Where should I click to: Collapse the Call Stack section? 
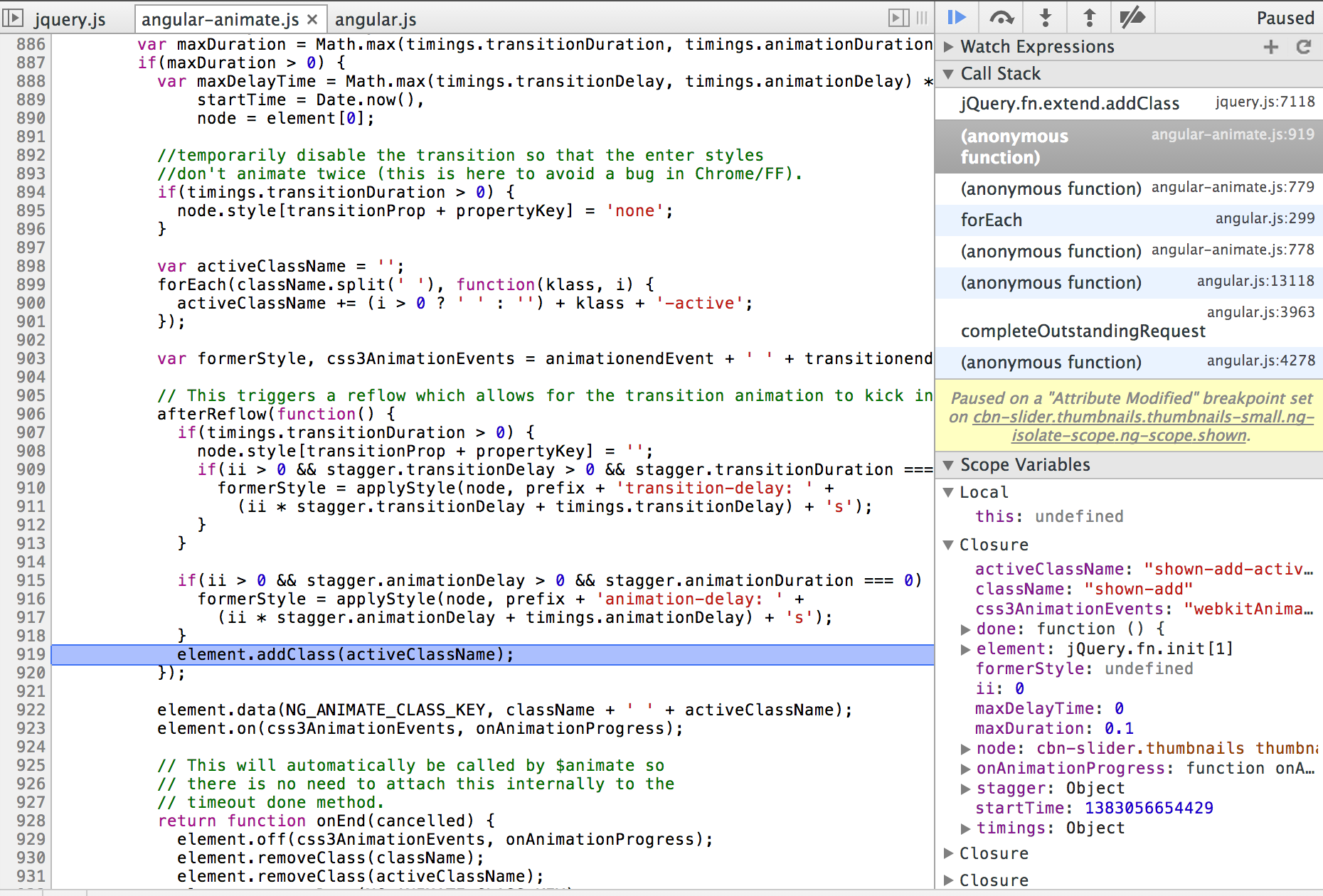click(948, 74)
